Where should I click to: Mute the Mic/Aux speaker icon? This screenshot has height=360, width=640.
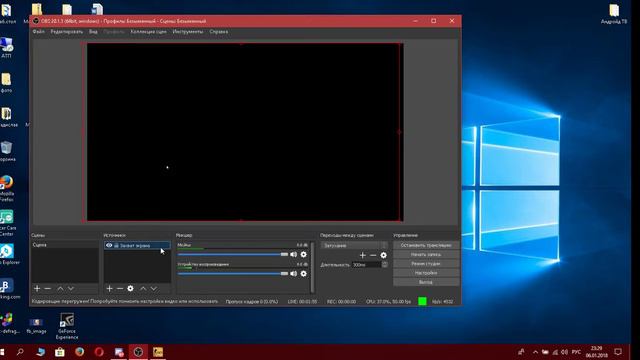coord(293,254)
